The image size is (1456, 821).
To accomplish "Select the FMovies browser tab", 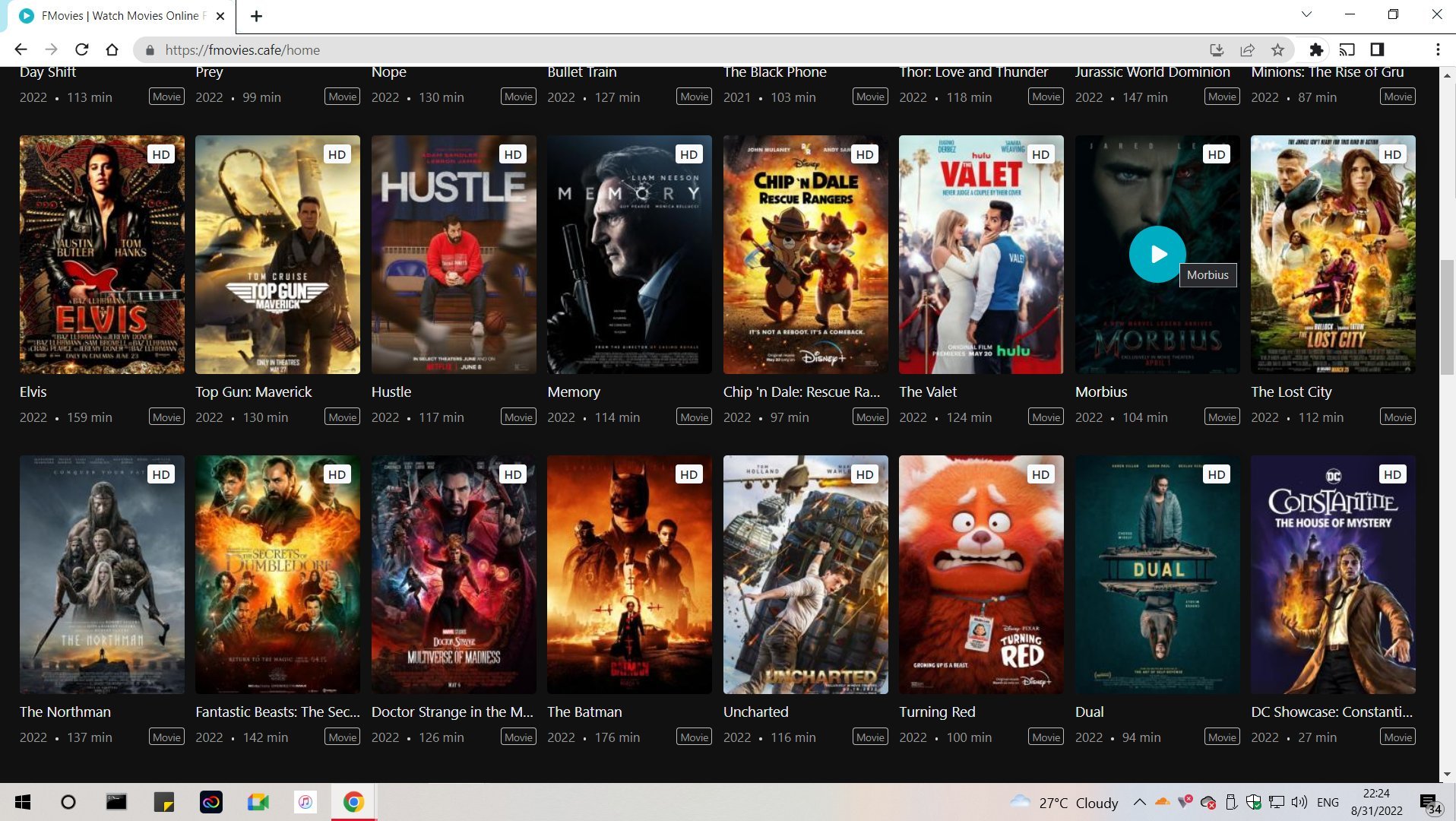I will coord(122,16).
